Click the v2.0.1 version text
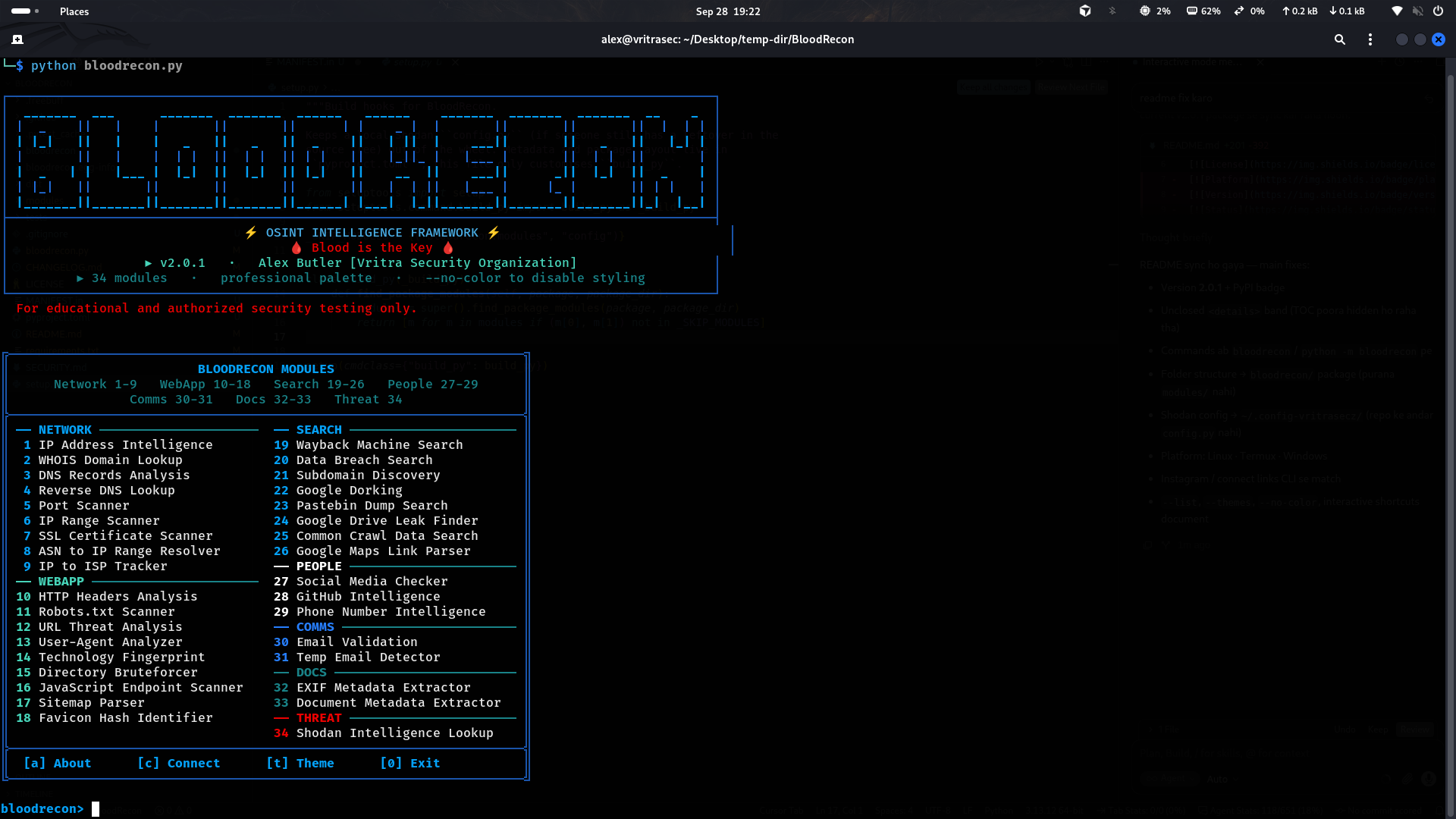This screenshot has height=819, width=1456. click(x=183, y=263)
